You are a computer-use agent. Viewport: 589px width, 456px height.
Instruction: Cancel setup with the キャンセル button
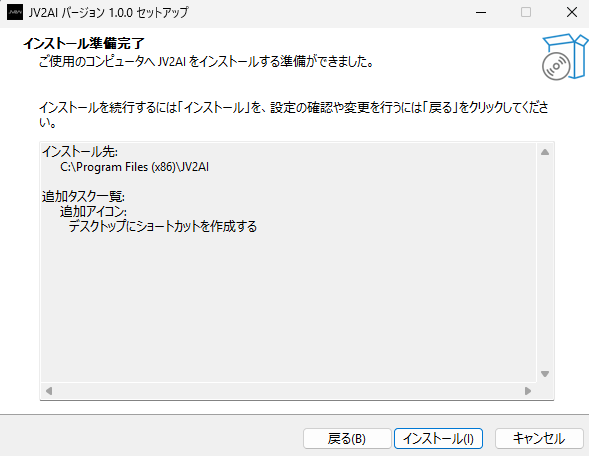[539, 438]
